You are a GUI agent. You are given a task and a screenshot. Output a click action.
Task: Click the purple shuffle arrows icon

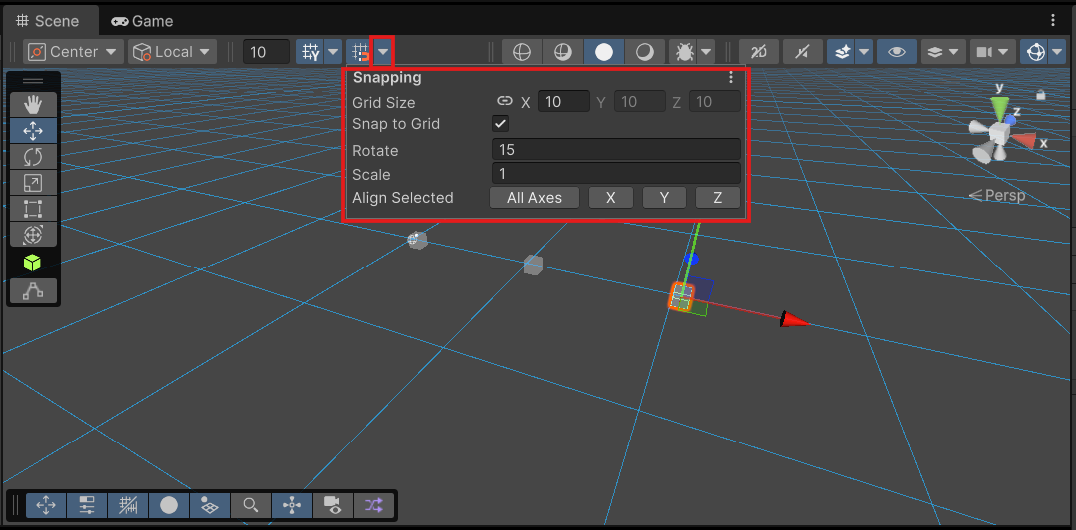click(x=373, y=506)
